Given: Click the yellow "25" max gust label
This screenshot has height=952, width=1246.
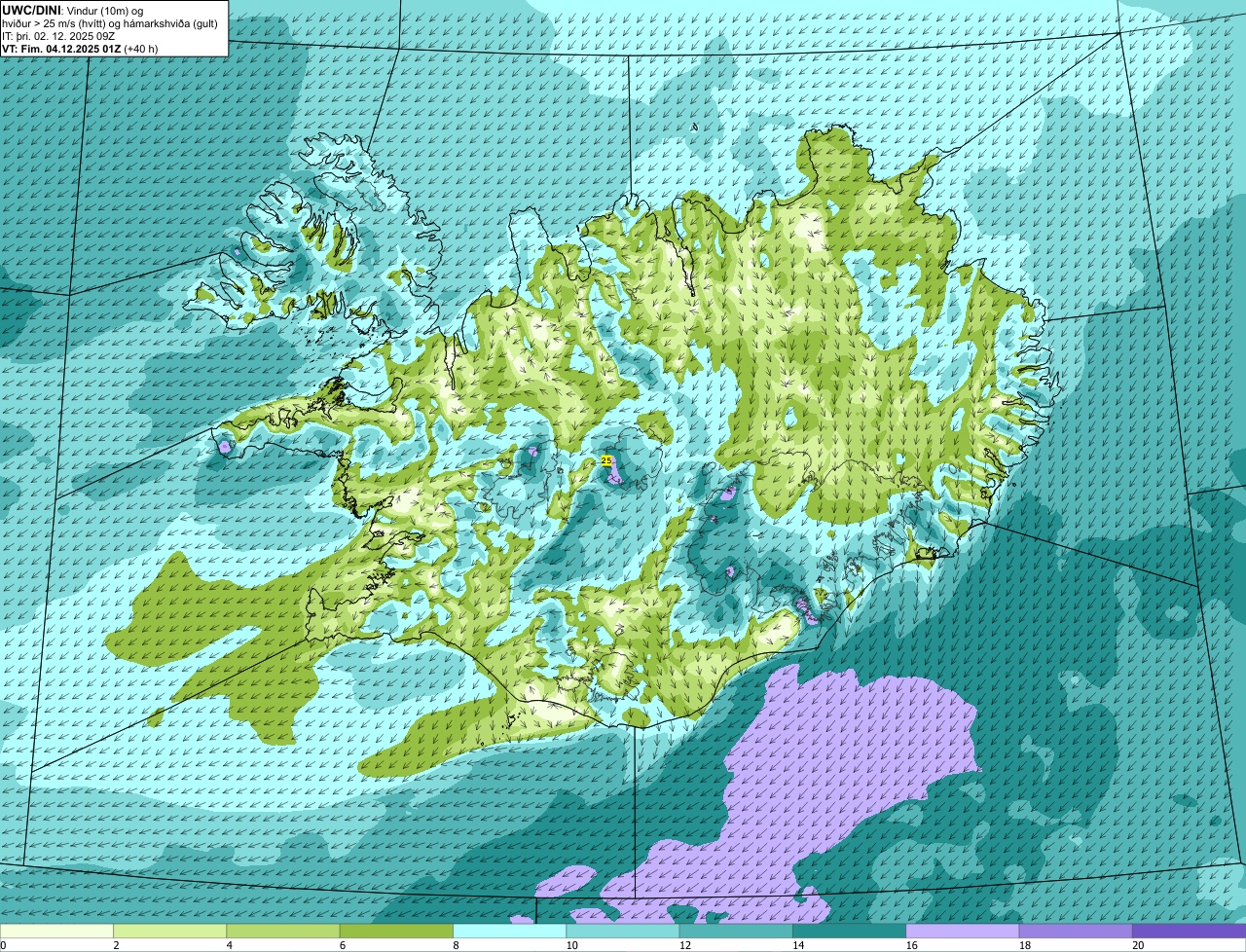Looking at the screenshot, I should point(606,459).
